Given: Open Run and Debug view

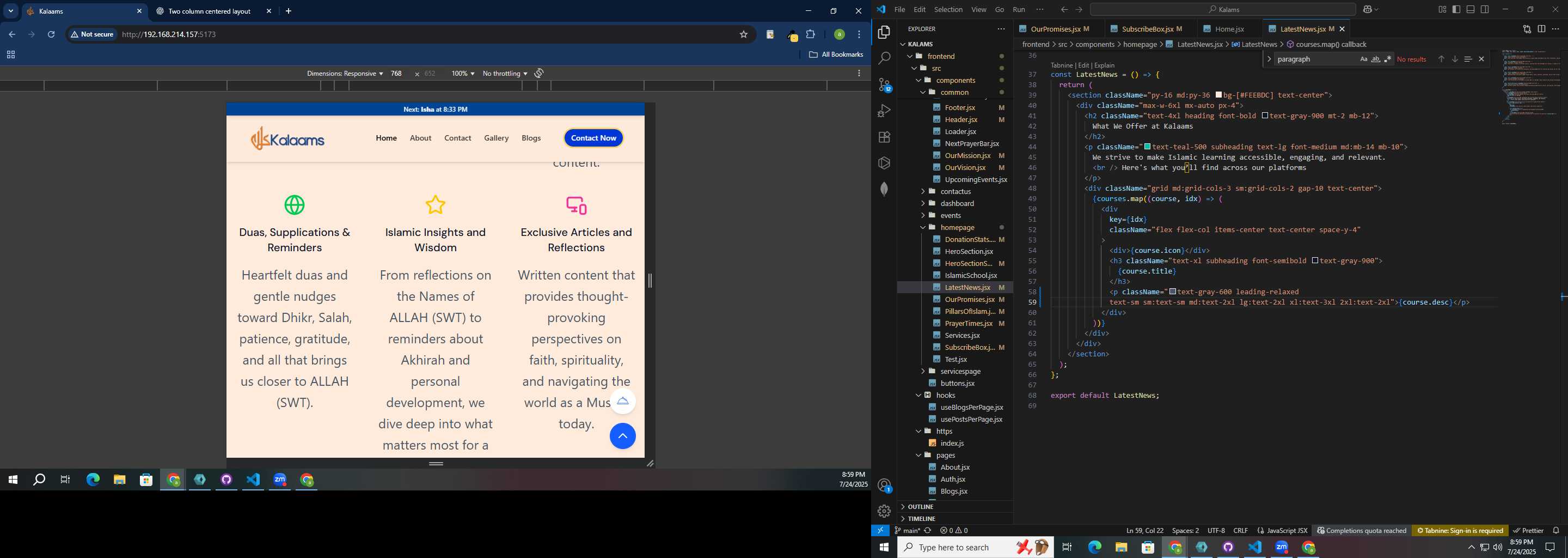Looking at the screenshot, I should coord(884,111).
